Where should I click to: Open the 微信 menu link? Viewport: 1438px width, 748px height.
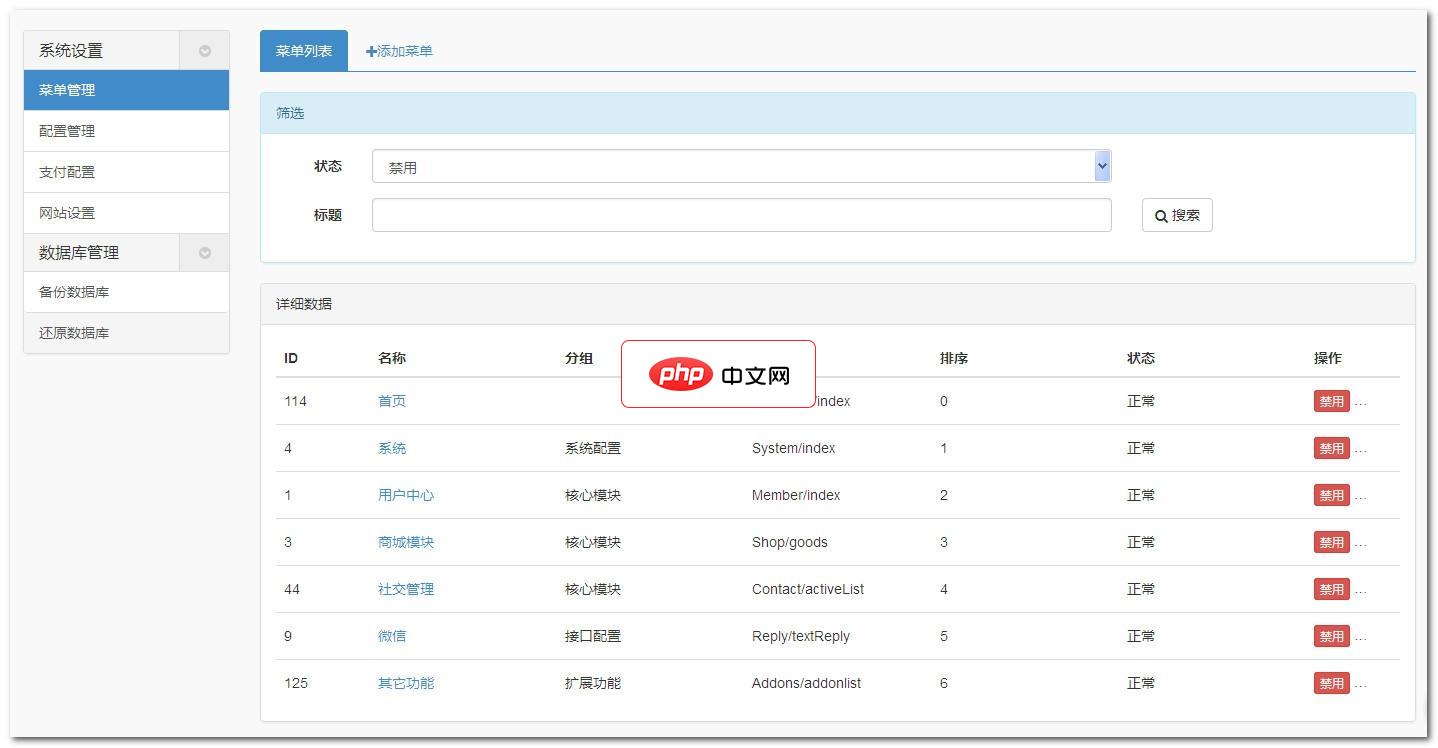tap(391, 636)
